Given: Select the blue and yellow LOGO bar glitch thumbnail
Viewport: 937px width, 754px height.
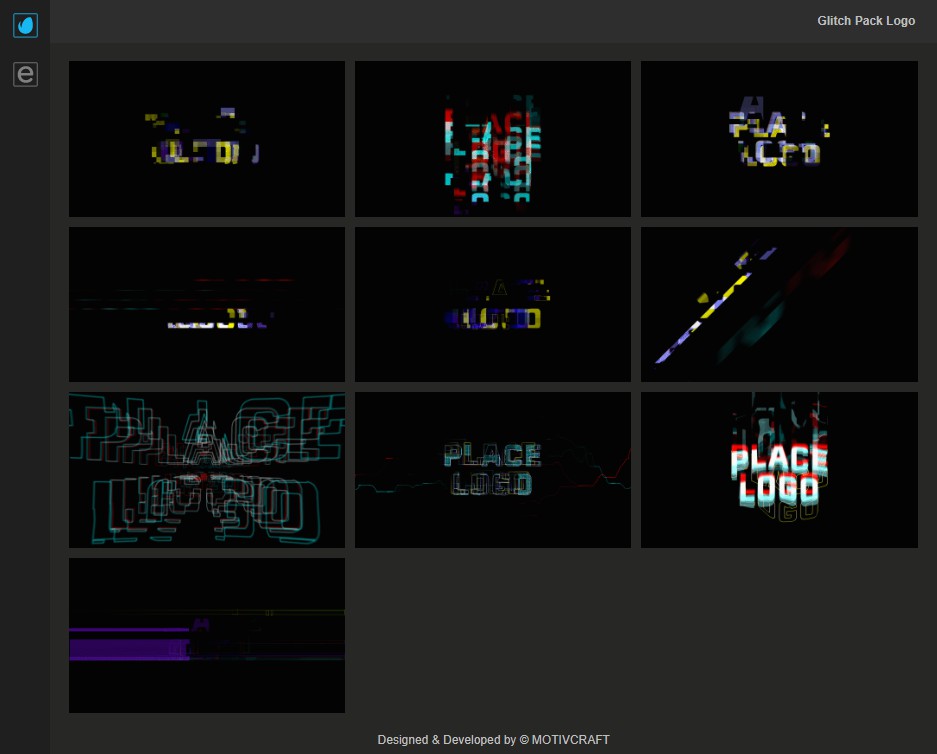Looking at the screenshot, I should pos(492,304).
